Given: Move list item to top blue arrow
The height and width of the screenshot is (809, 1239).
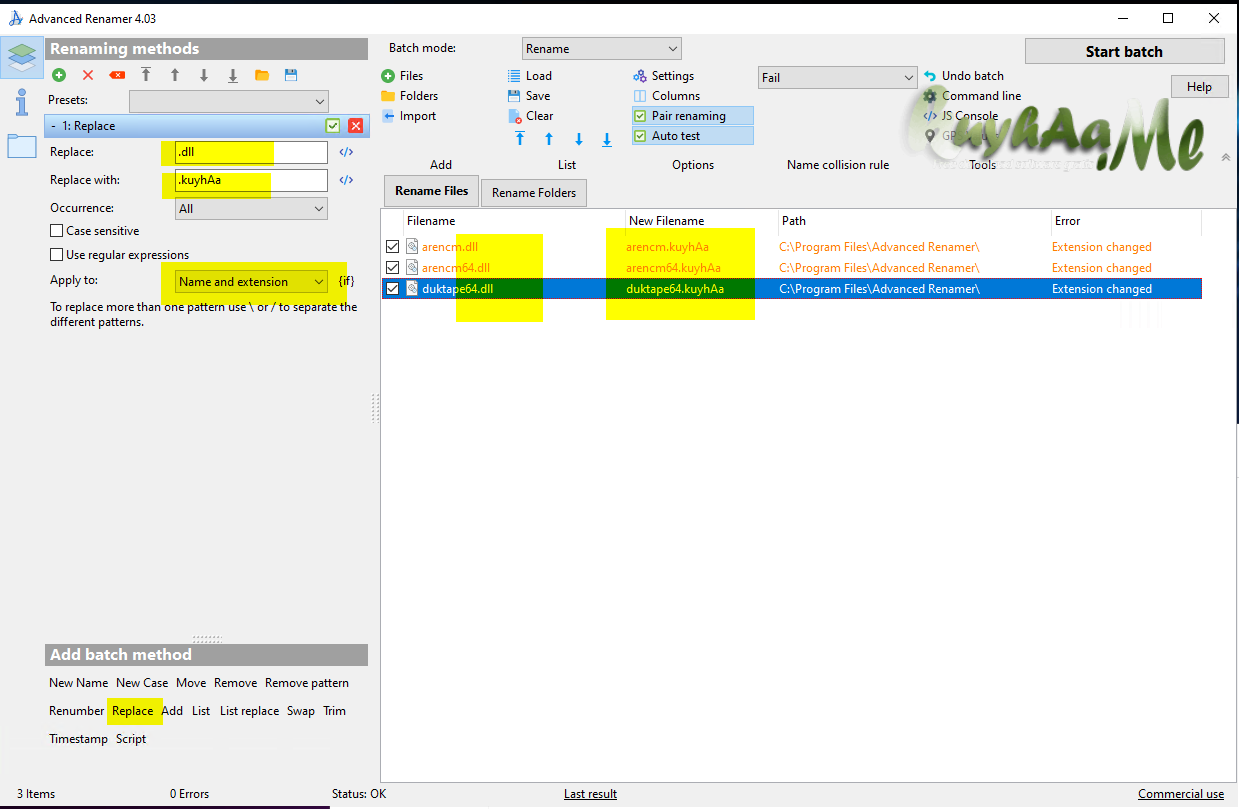Looking at the screenshot, I should (x=520, y=139).
